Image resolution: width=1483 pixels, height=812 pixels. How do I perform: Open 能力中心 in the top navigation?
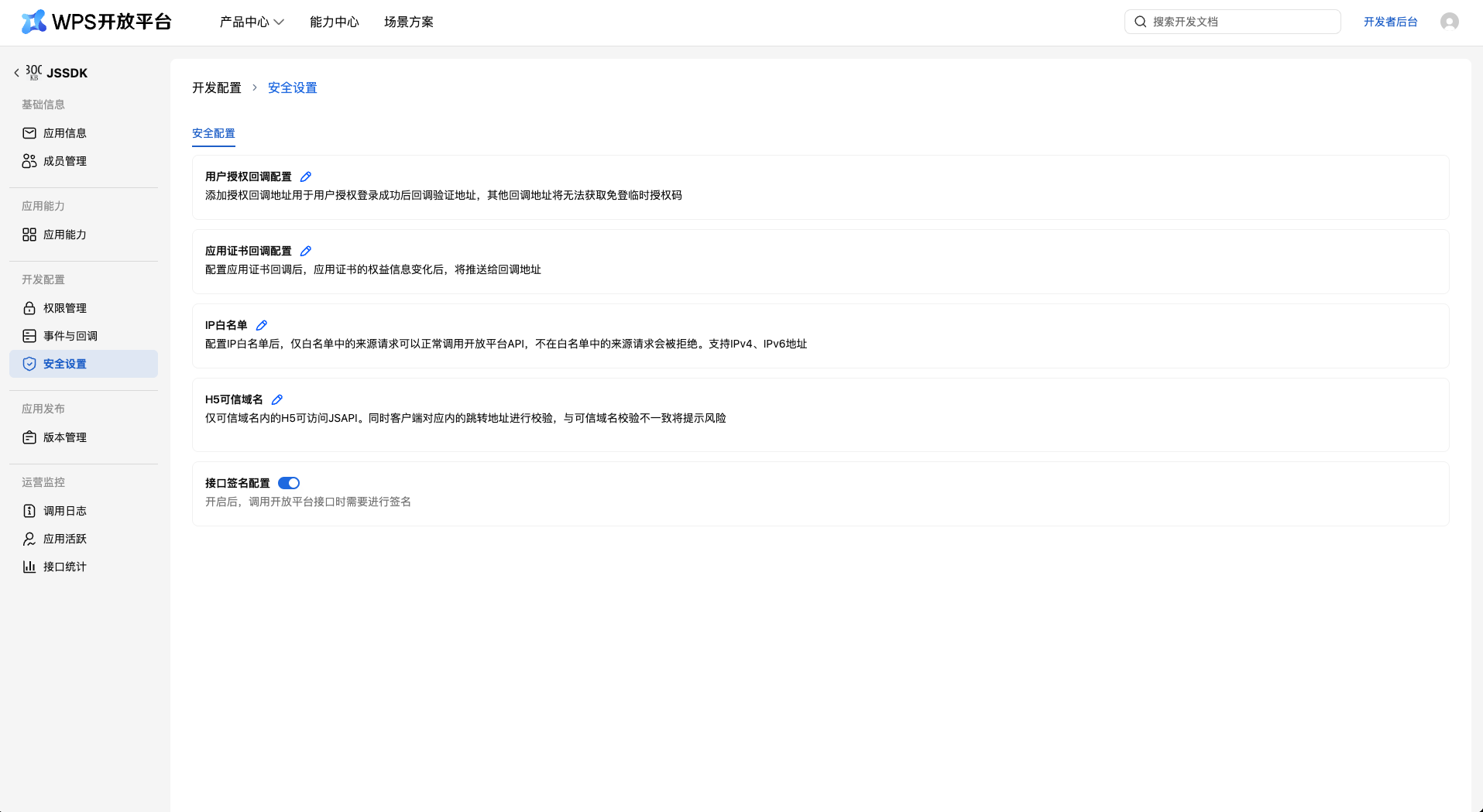click(334, 22)
